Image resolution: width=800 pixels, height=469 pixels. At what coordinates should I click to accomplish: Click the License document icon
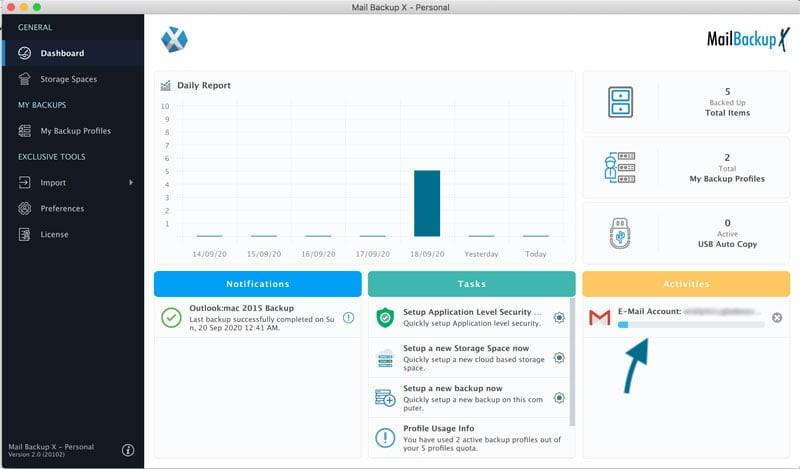point(24,234)
